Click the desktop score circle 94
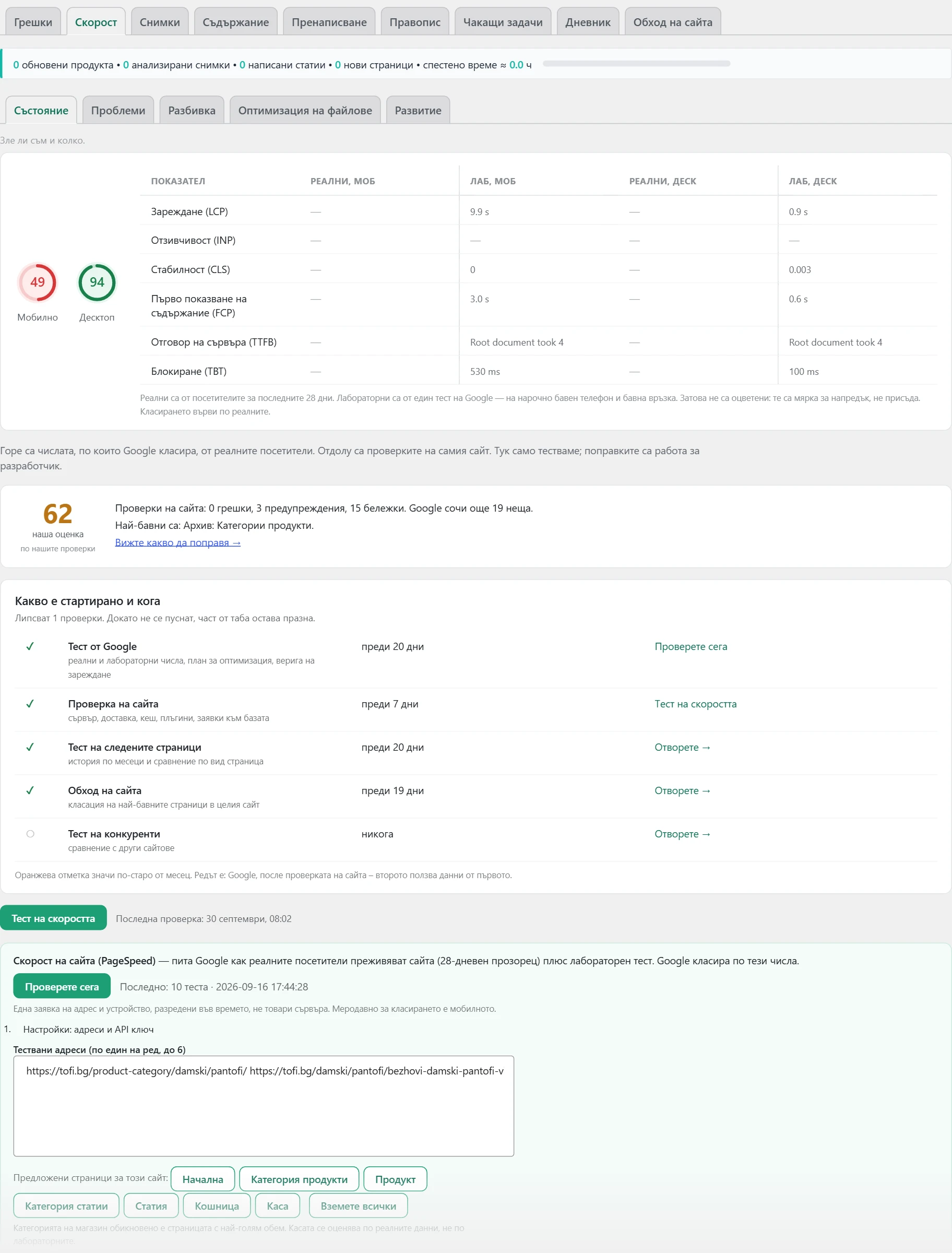Image resolution: width=952 pixels, height=1253 pixels. (x=97, y=282)
